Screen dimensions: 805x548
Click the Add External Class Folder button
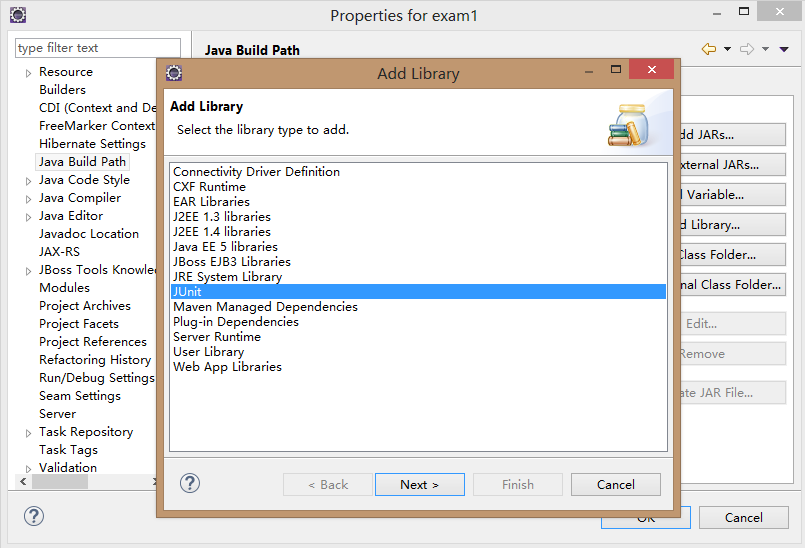click(733, 285)
